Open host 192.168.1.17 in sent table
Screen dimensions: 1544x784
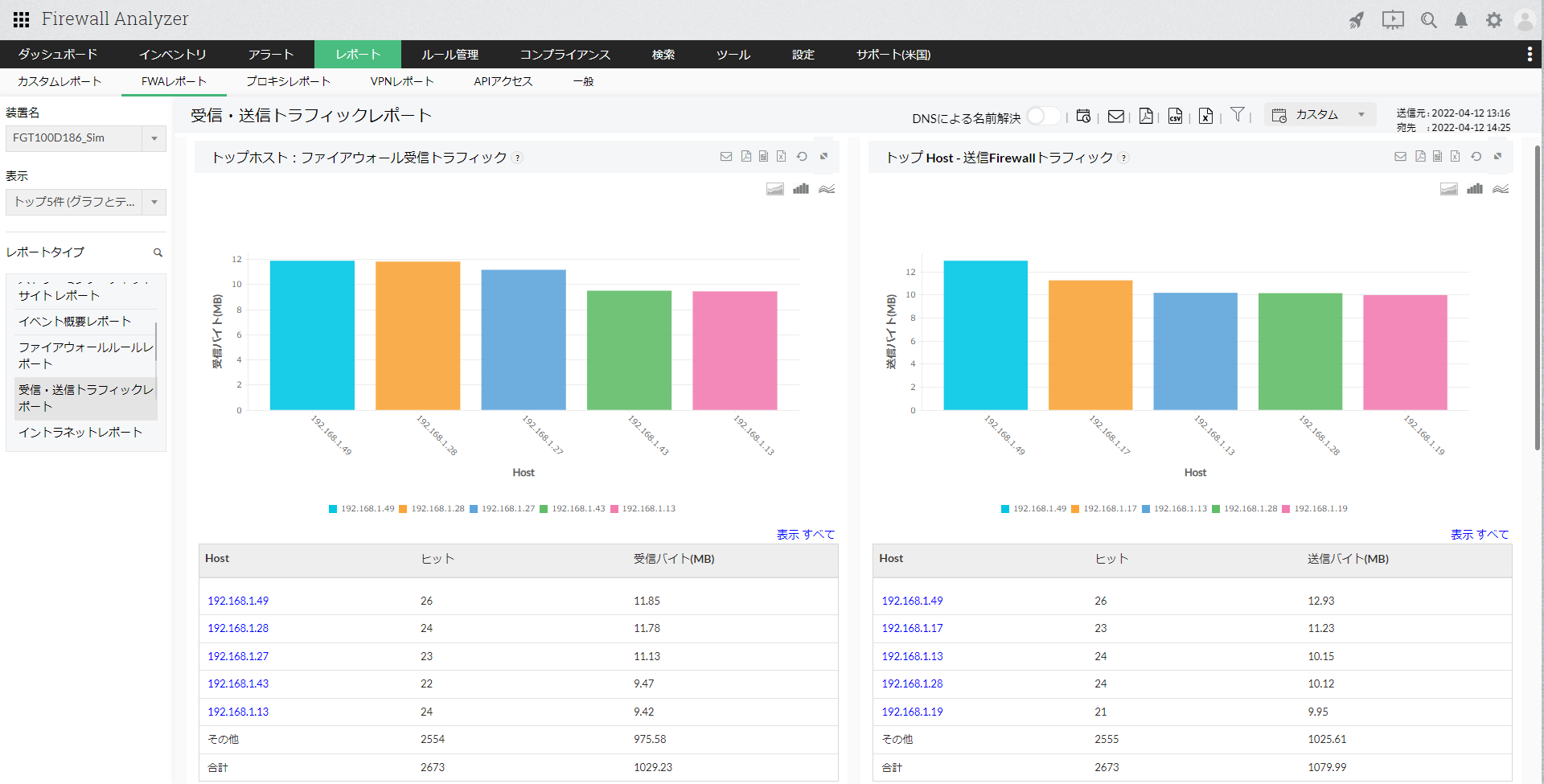(912, 629)
